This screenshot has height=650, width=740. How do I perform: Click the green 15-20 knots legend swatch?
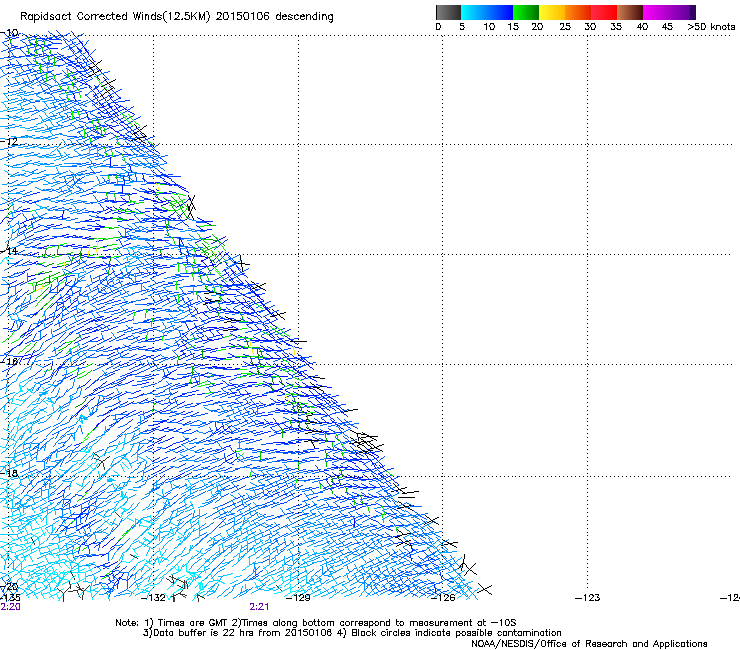(x=526, y=12)
